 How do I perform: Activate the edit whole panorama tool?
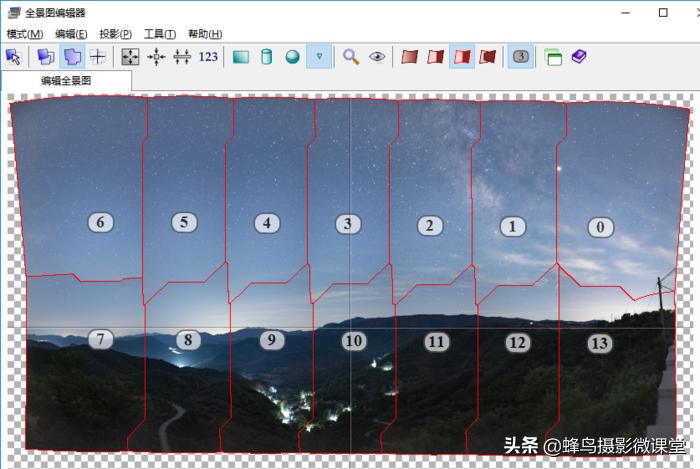tap(72, 57)
